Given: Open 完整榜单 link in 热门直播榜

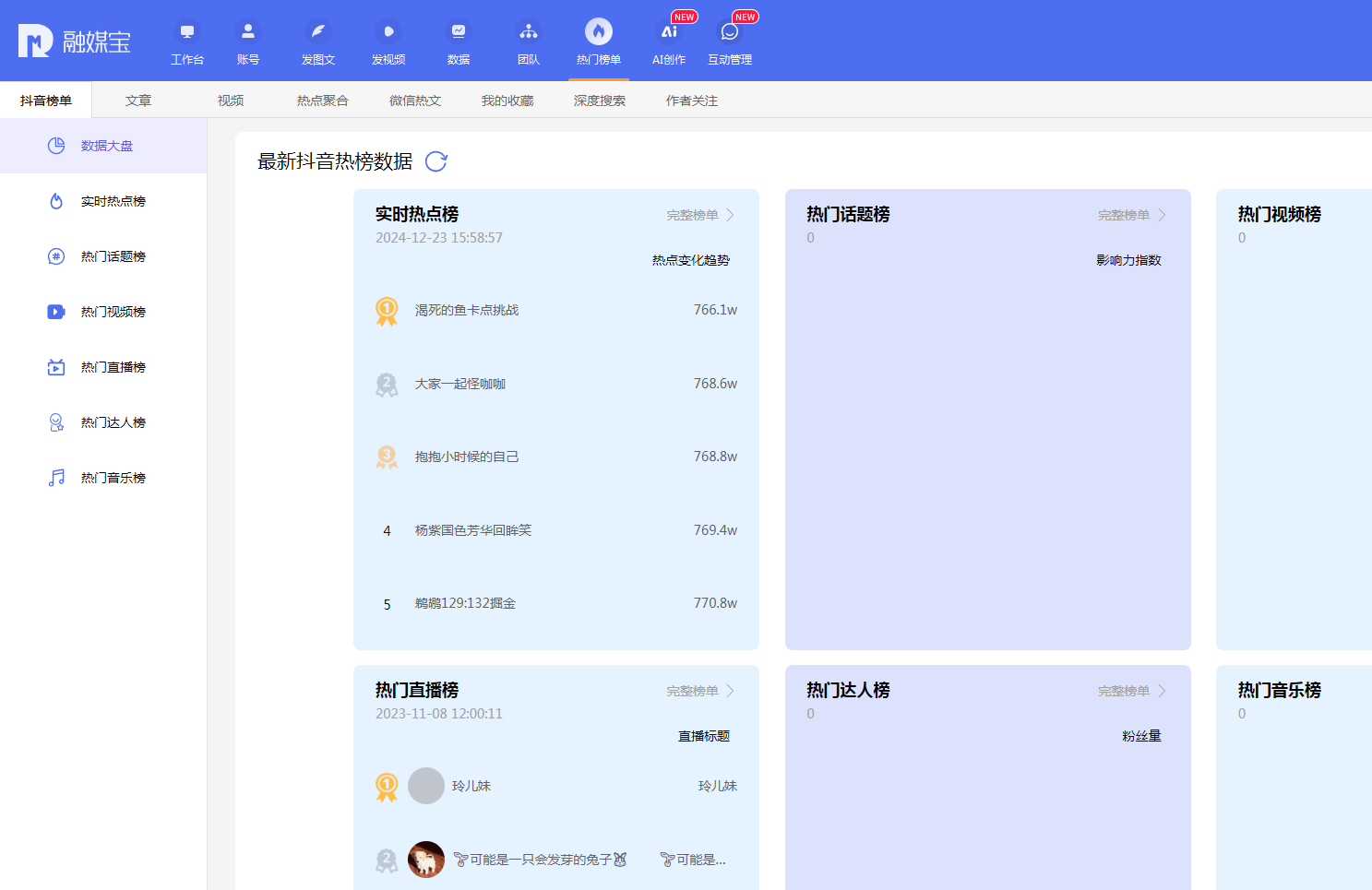Looking at the screenshot, I should click(x=693, y=691).
